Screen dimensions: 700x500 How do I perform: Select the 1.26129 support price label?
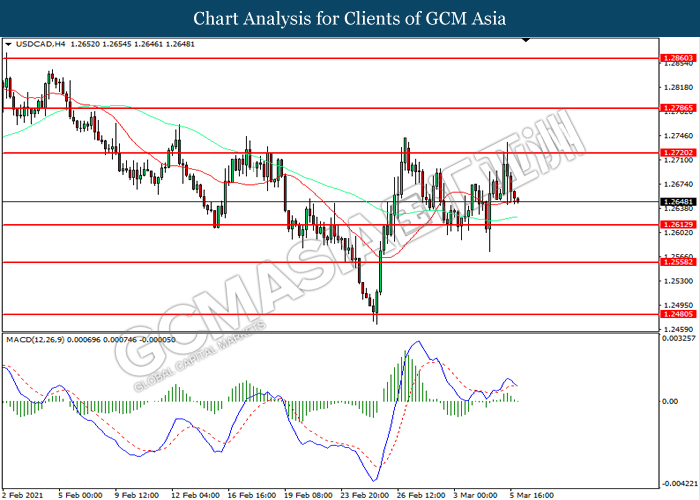click(x=678, y=225)
